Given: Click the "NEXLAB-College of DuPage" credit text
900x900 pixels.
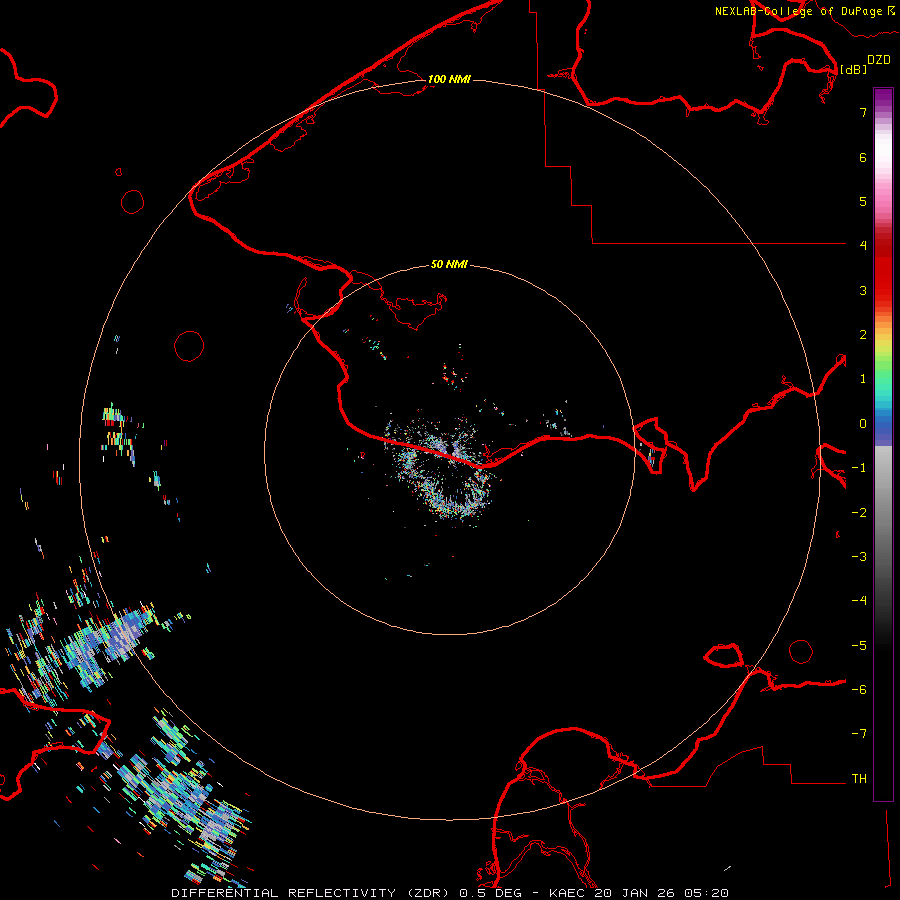Looking at the screenshot, I should (x=798, y=11).
